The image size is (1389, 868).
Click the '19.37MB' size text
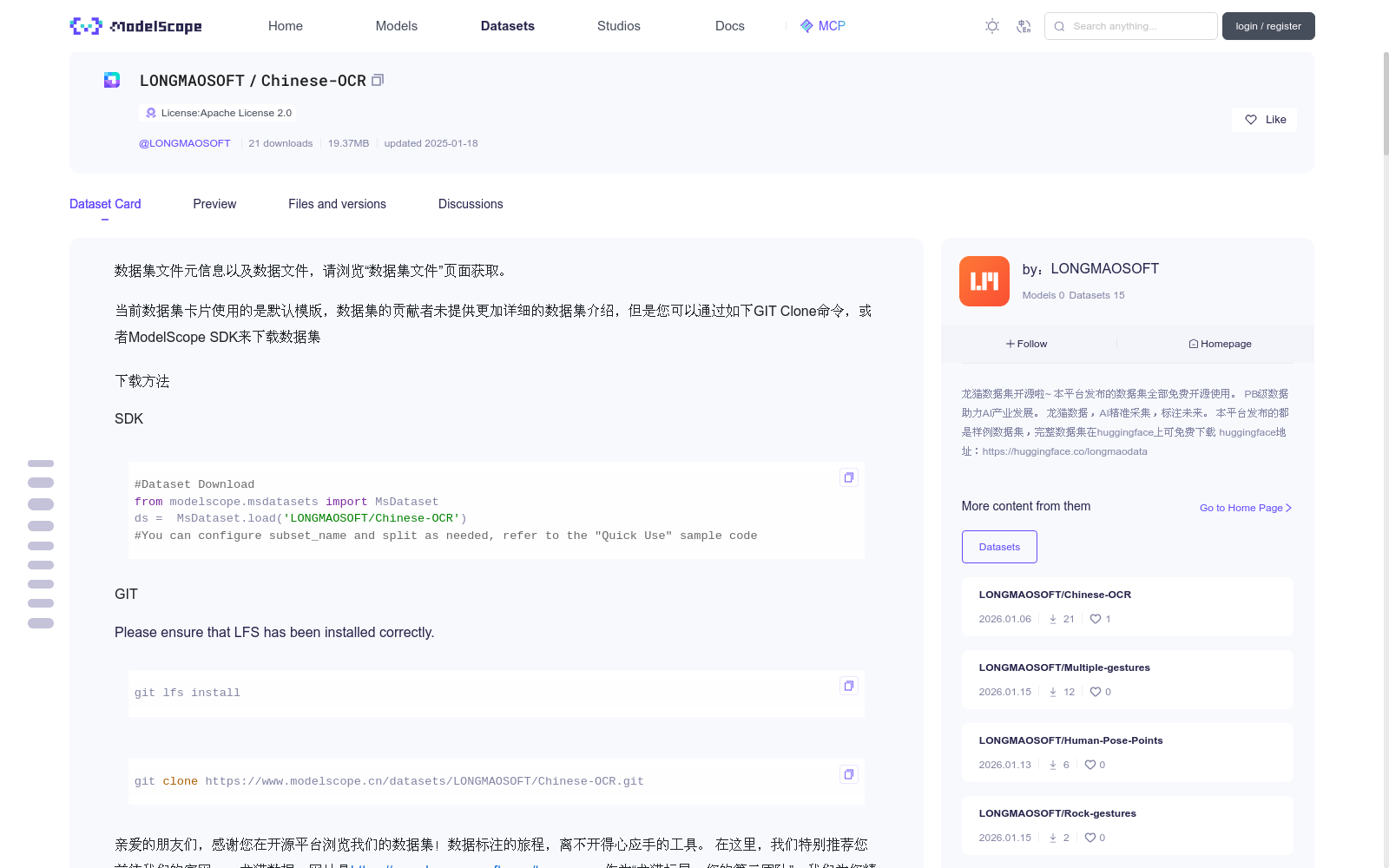pos(348,143)
